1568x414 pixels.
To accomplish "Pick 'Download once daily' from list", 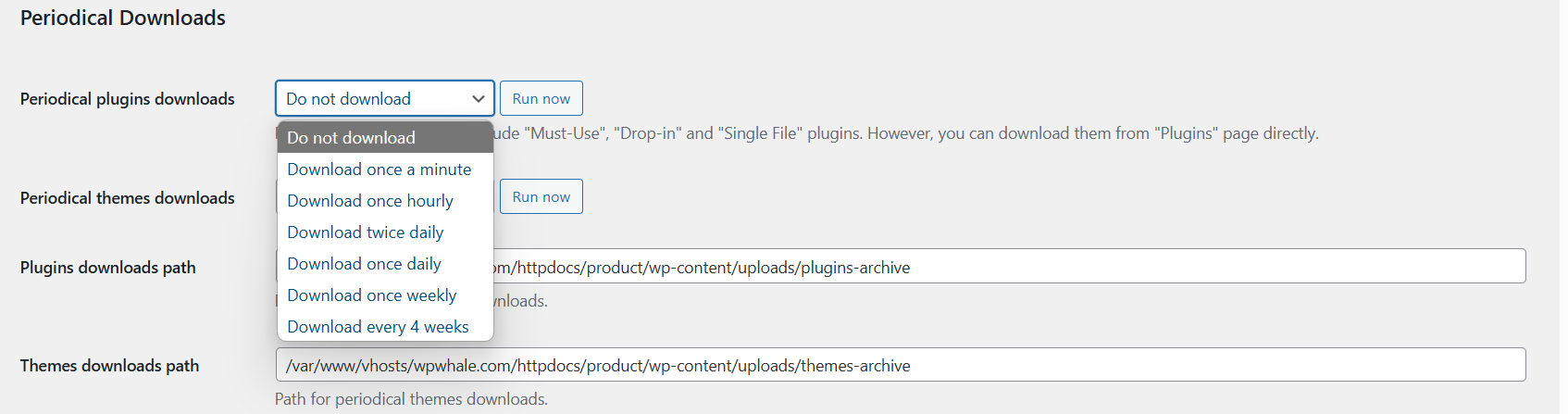I will point(385,264).
